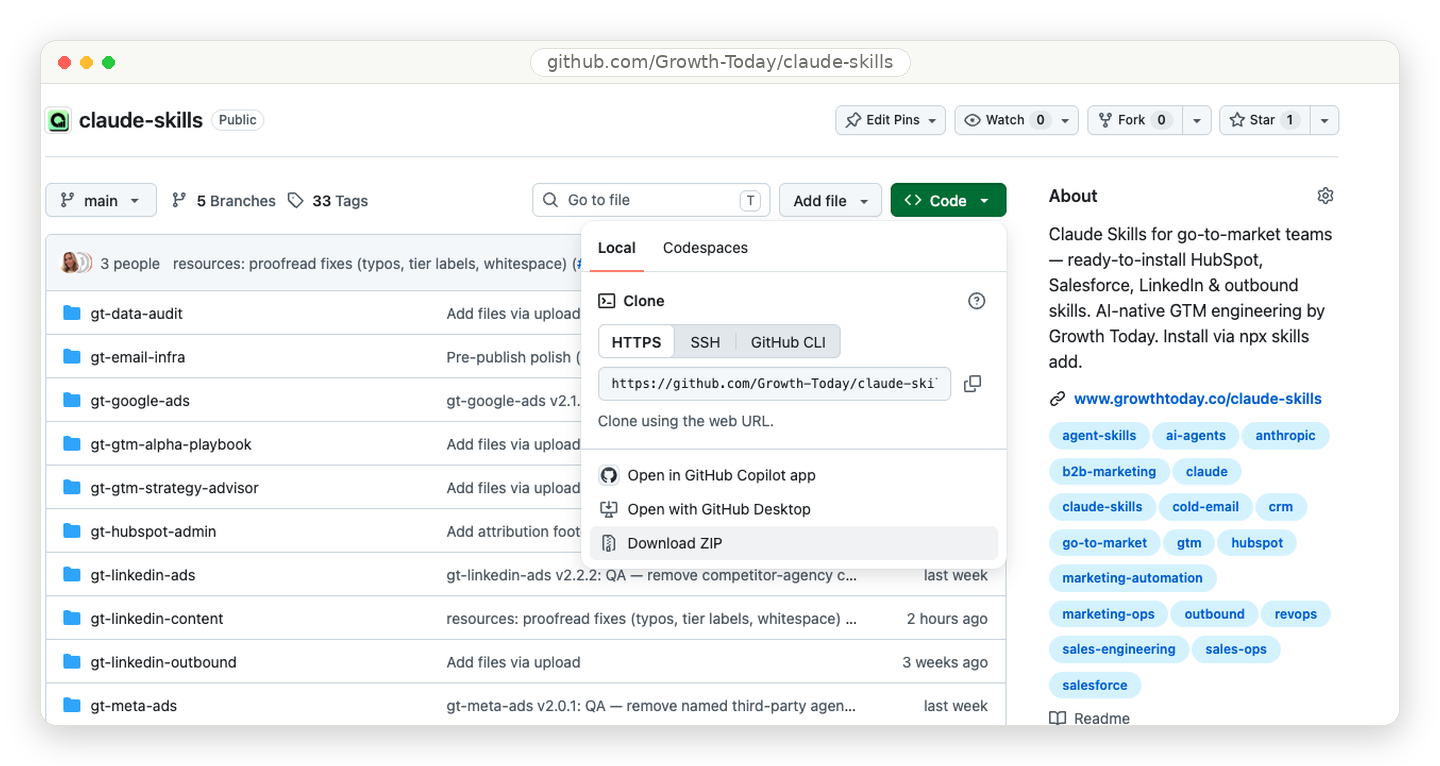This screenshot has height=766, width=1440.
Task: Click the Copilot icon in clone menu
Action: point(608,475)
